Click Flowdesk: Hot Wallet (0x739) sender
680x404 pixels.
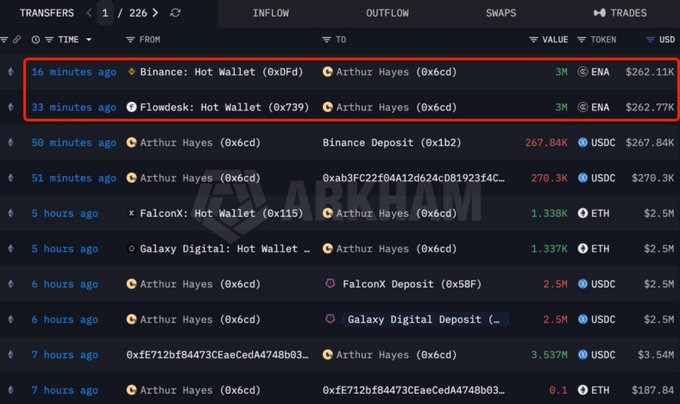click(x=224, y=107)
